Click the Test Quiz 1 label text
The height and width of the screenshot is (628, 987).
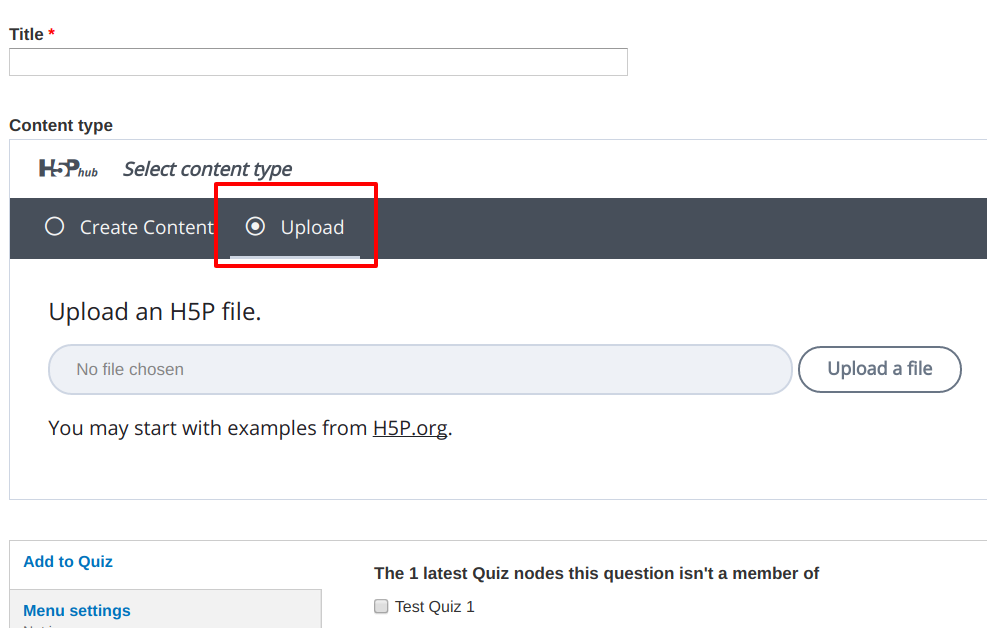[x=434, y=607]
